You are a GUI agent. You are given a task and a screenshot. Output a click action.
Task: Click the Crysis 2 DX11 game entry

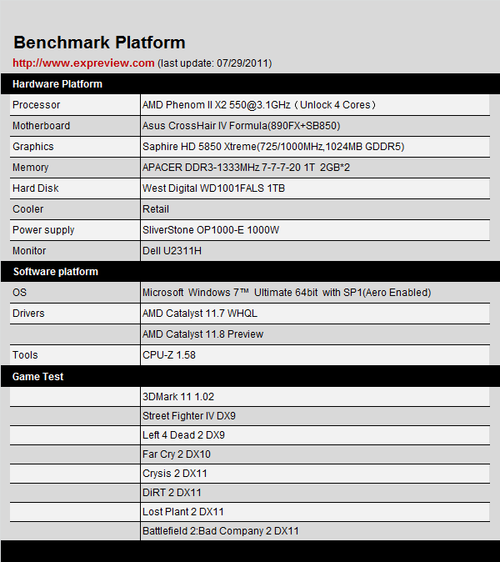175,473
